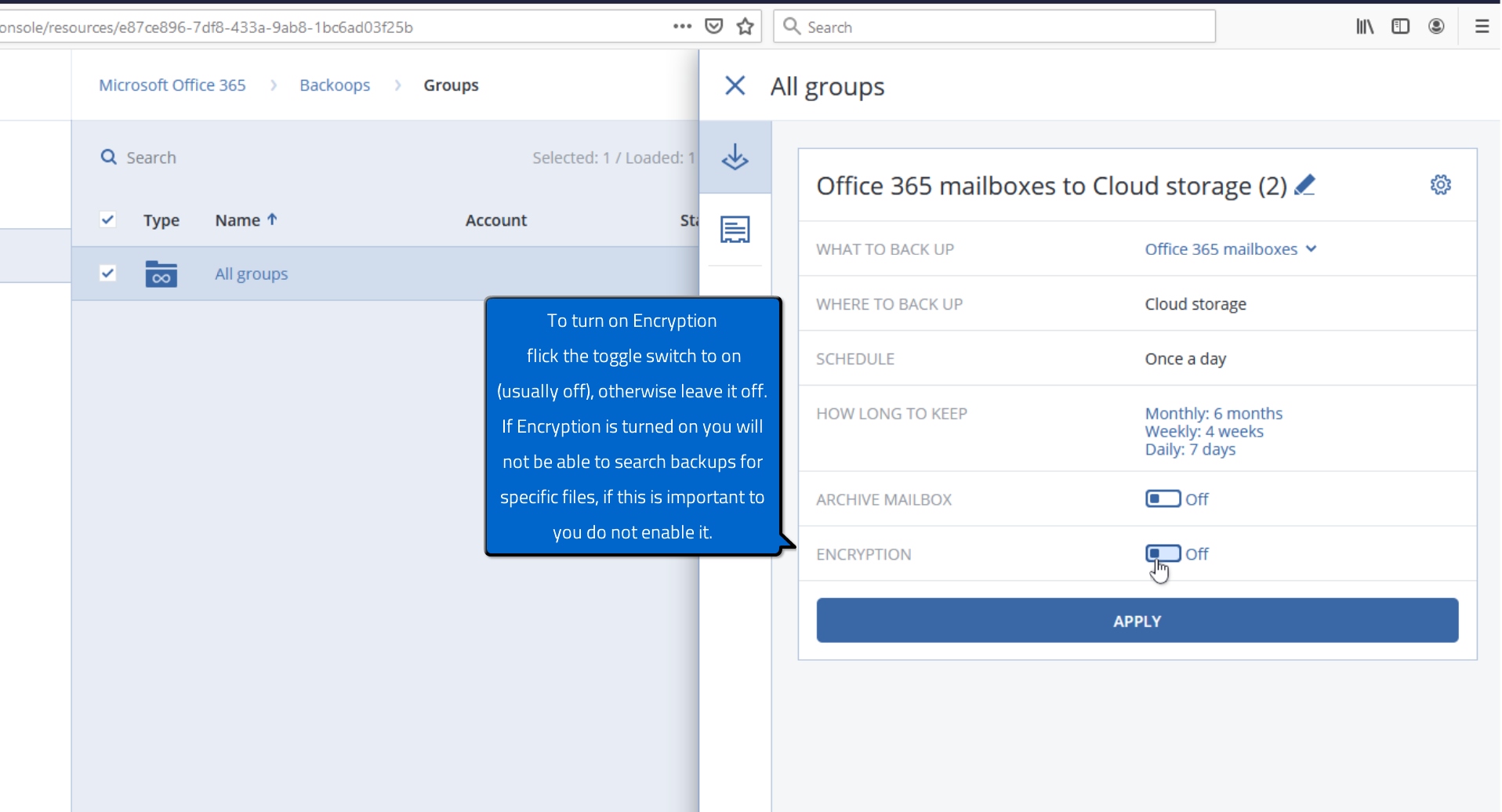Click Cloud storage destination value
The width and height of the screenshot is (1502, 812).
coord(1195,304)
